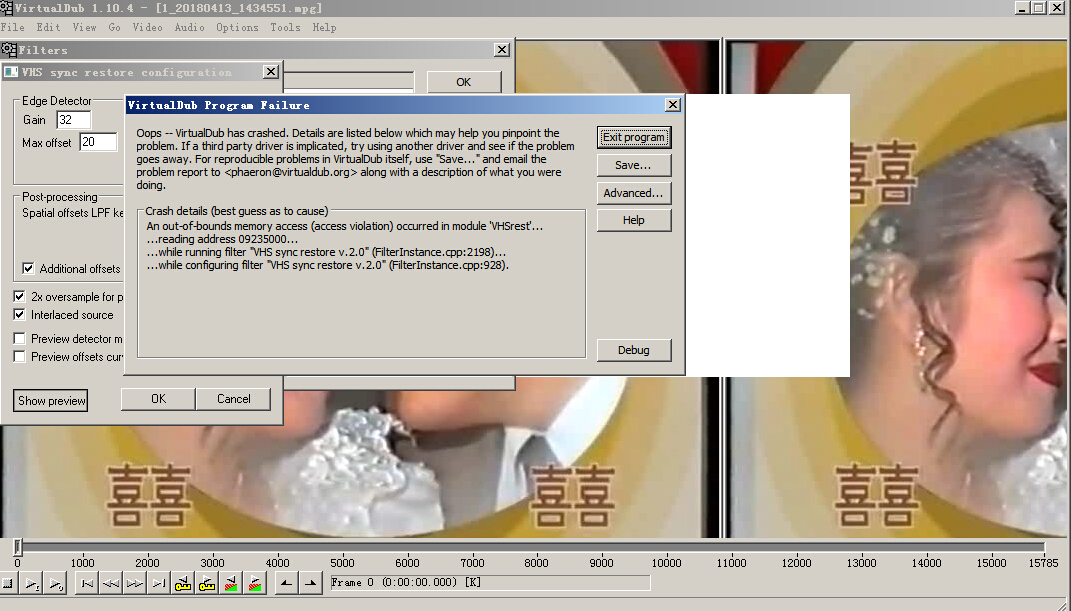The height and width of the screenshot is (611, 1071).
Task: Toggle the Additional offsets checkbox
Action: pyautogui.click(x=28, y=268)
